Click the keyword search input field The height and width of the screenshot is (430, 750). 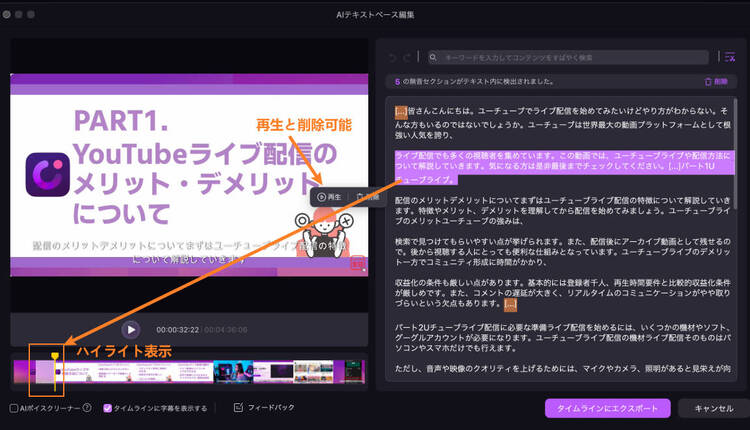[568, 57]
